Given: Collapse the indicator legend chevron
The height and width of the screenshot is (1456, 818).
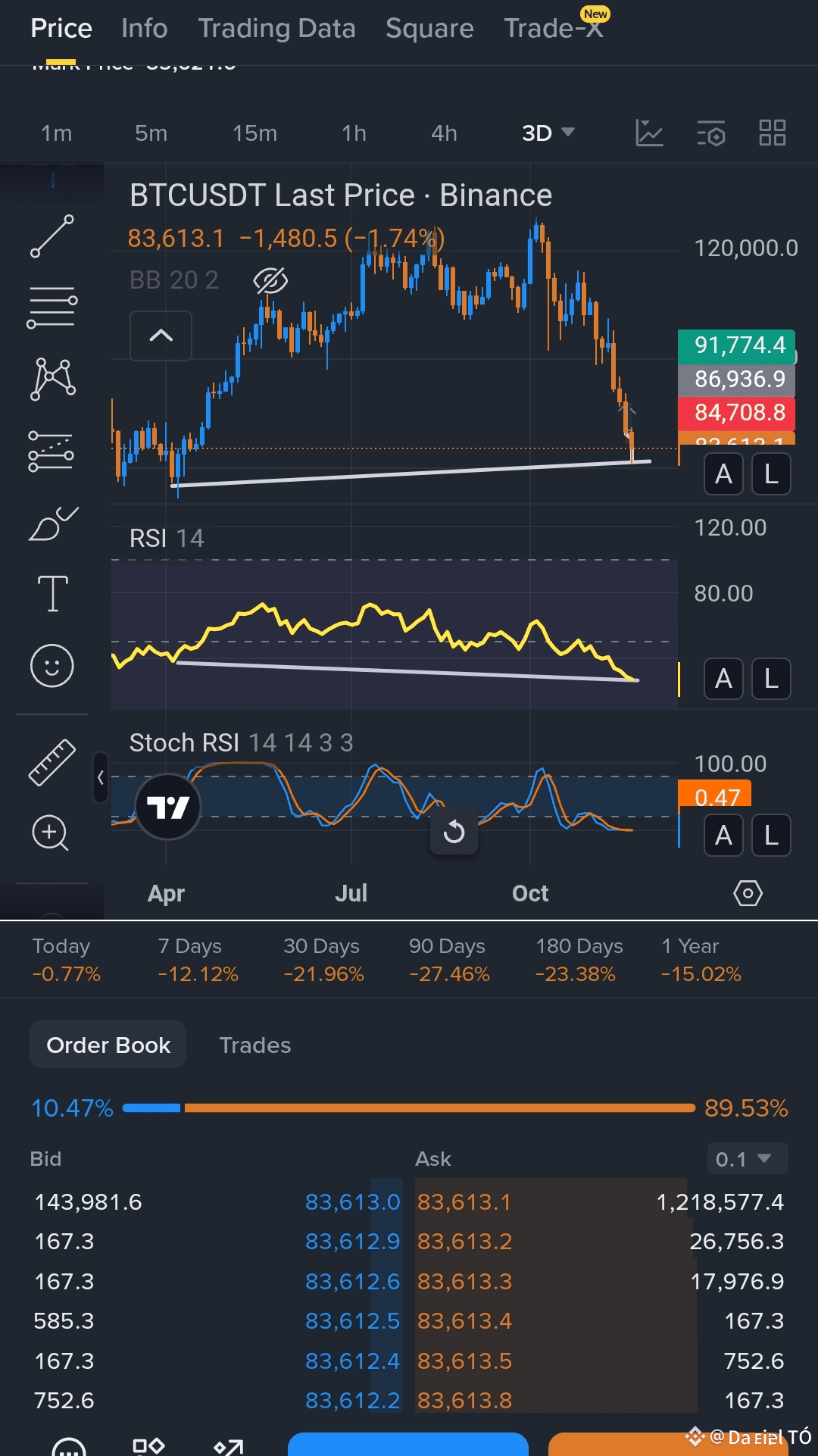Looking at the screenshot, I should (x=161, y=336).
